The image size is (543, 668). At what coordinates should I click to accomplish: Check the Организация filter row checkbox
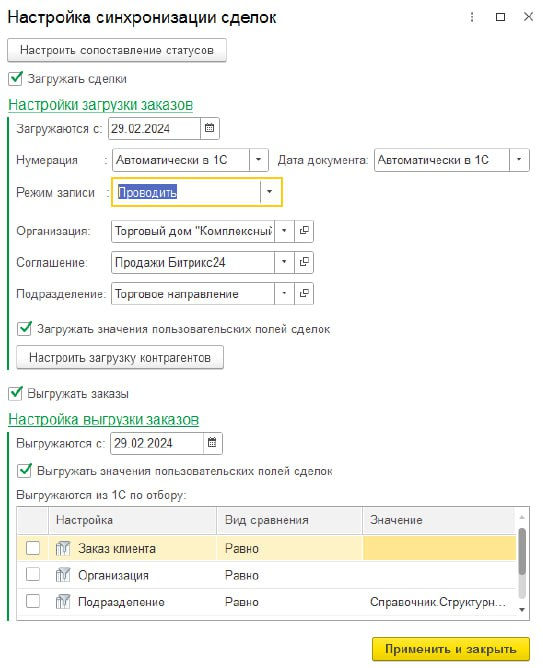(33, 575)
